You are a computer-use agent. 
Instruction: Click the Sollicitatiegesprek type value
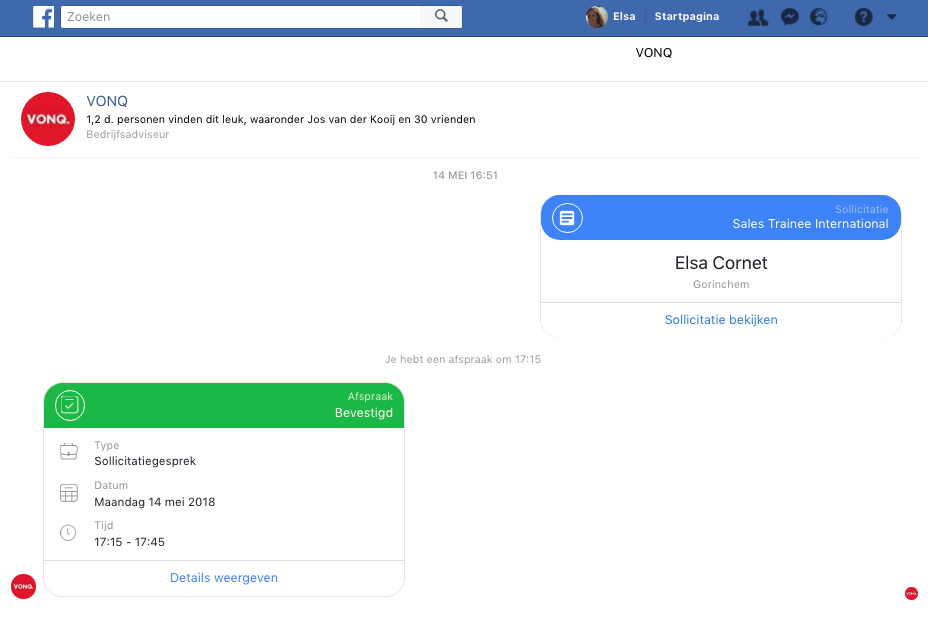click(x=145, y=461)
